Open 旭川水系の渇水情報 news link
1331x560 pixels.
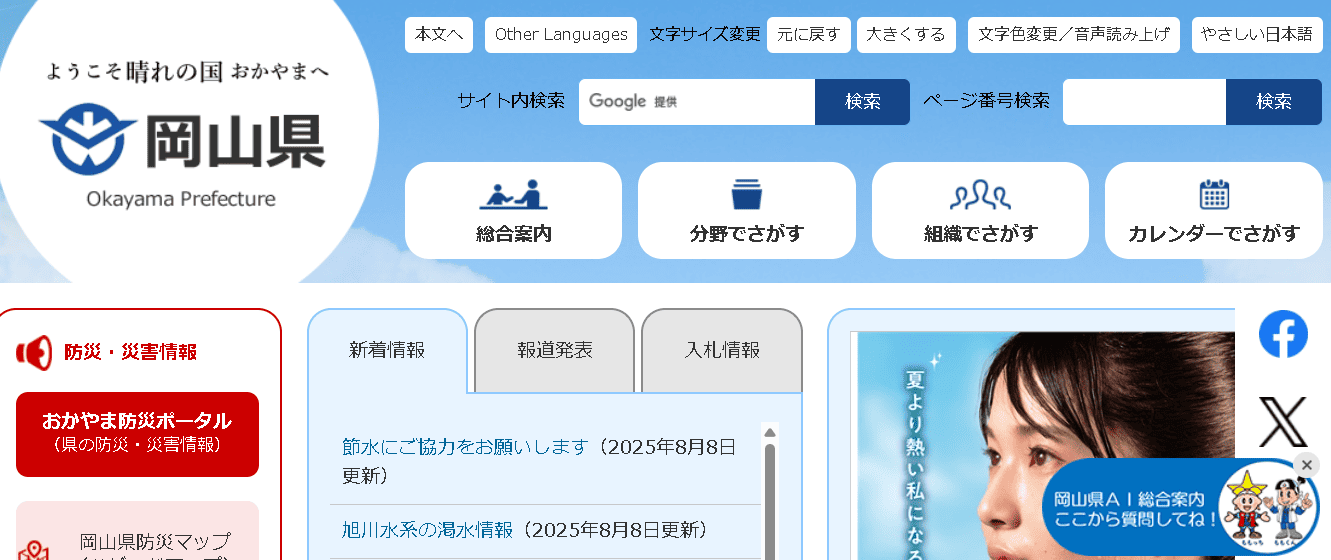pos(427,530)
